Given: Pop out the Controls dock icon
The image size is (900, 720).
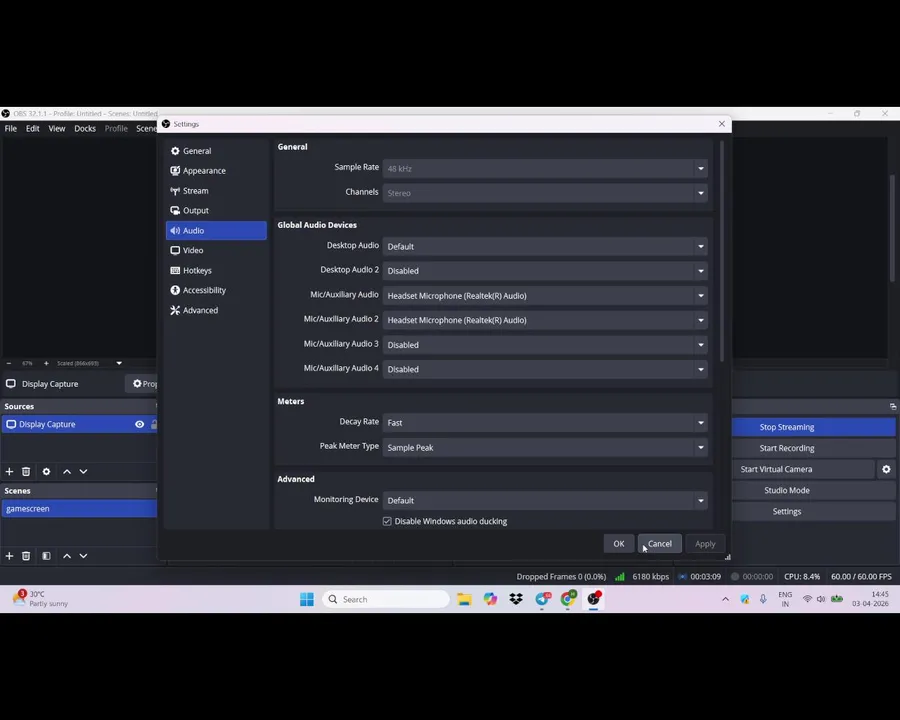Looking at the screenshot, I should click(x=893, y=407).
